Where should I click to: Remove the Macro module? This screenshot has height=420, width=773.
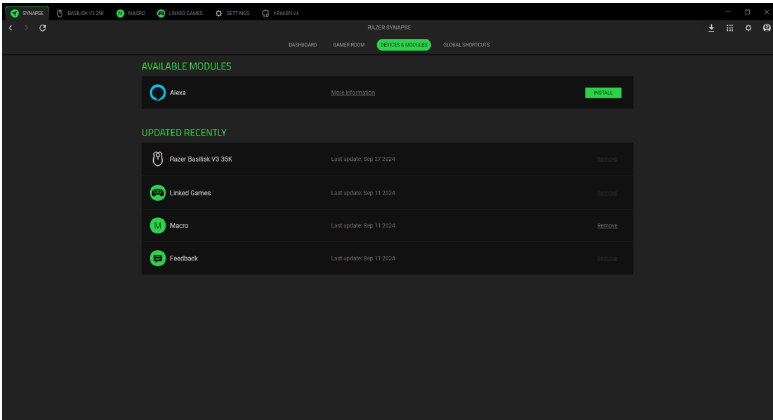[607, 226]
